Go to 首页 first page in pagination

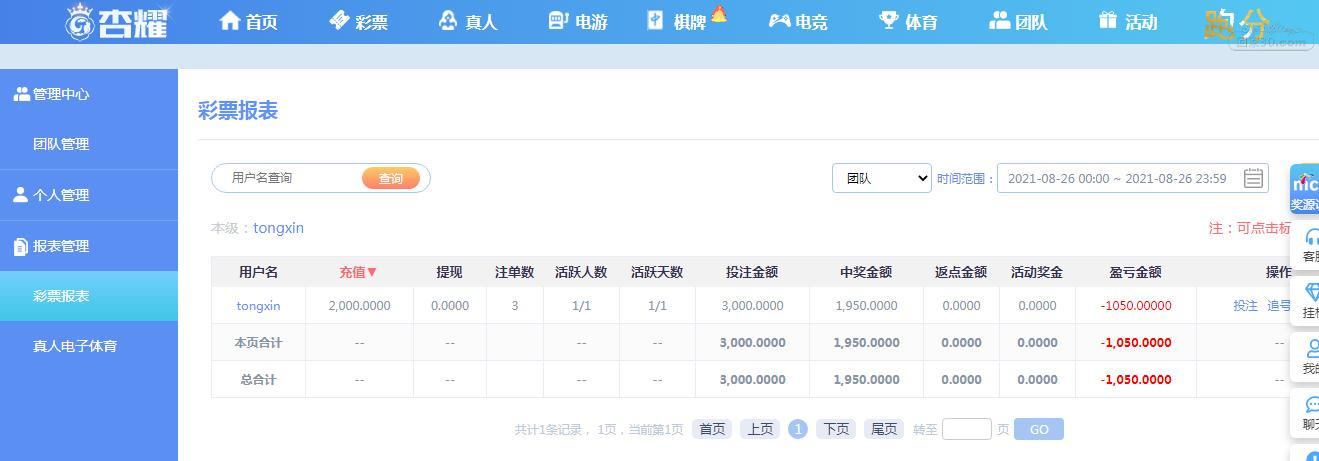pyautogui.click(x=712, y=429)
